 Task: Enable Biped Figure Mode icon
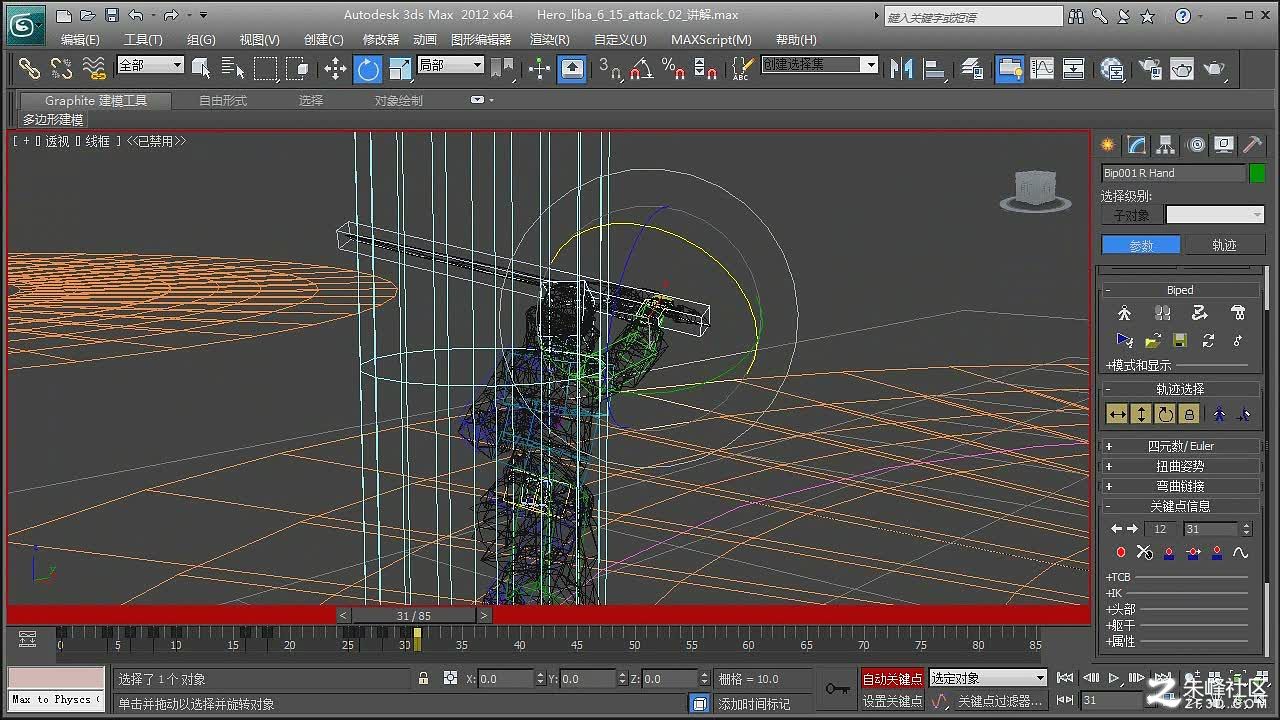[x=1125, y=314]
